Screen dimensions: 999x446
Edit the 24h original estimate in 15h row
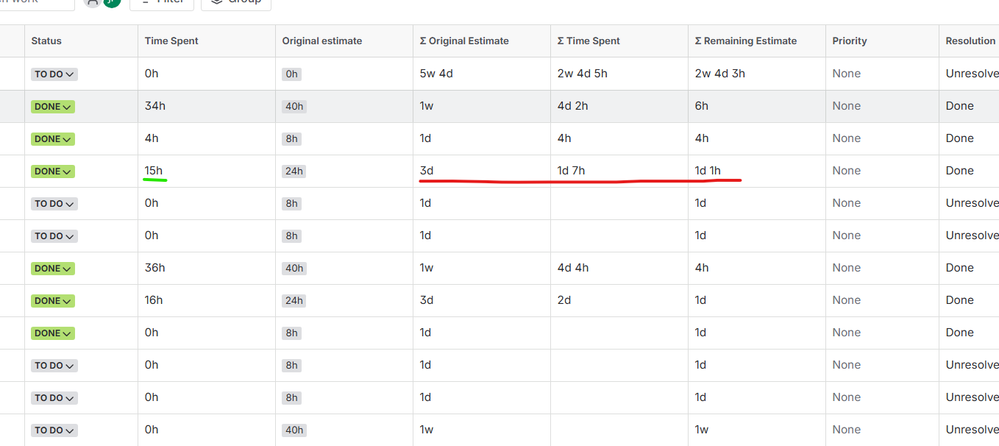[x=294, y=171]
